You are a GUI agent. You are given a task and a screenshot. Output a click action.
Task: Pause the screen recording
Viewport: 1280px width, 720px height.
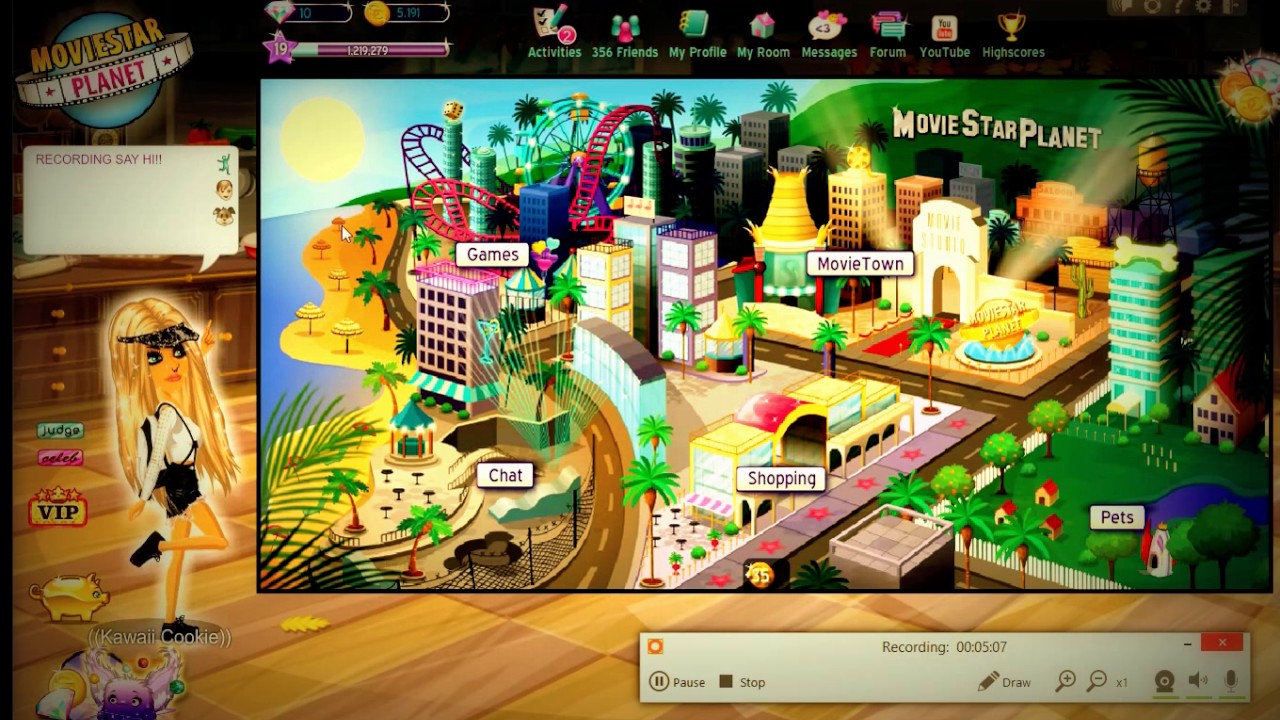(677, 682)
